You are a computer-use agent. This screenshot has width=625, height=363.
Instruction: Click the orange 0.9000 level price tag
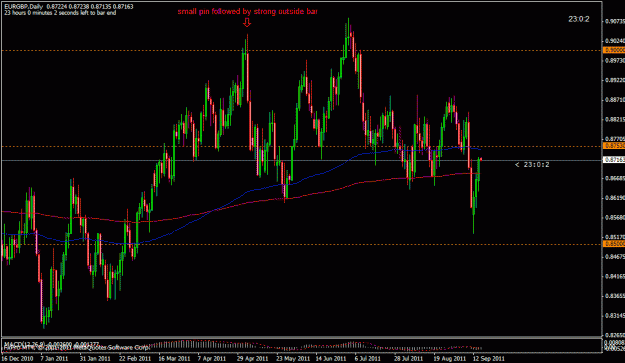pyautogui.click(x=614, y=50)
